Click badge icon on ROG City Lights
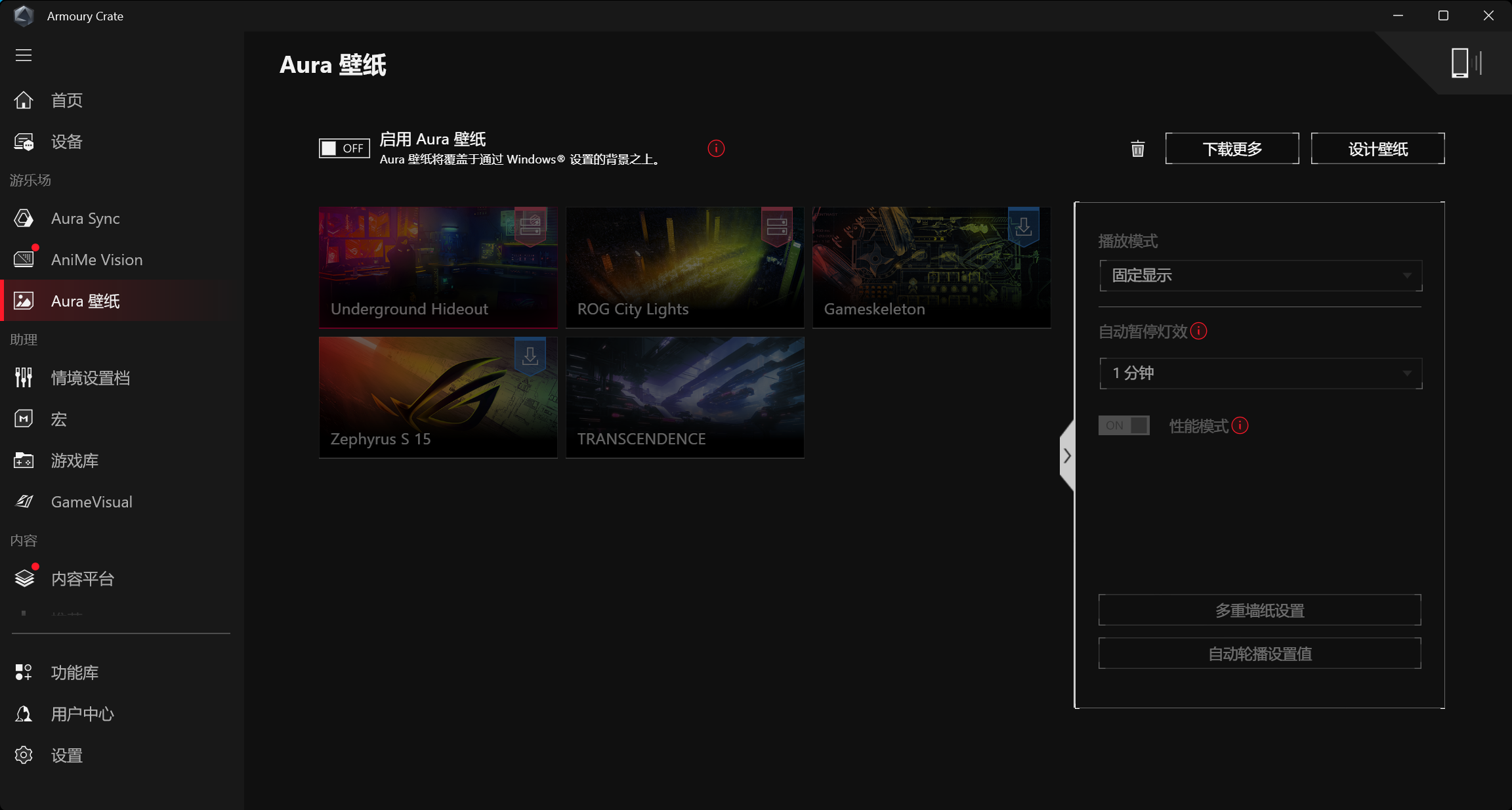Screen dimensions: 1512x810 pos(777,226)
